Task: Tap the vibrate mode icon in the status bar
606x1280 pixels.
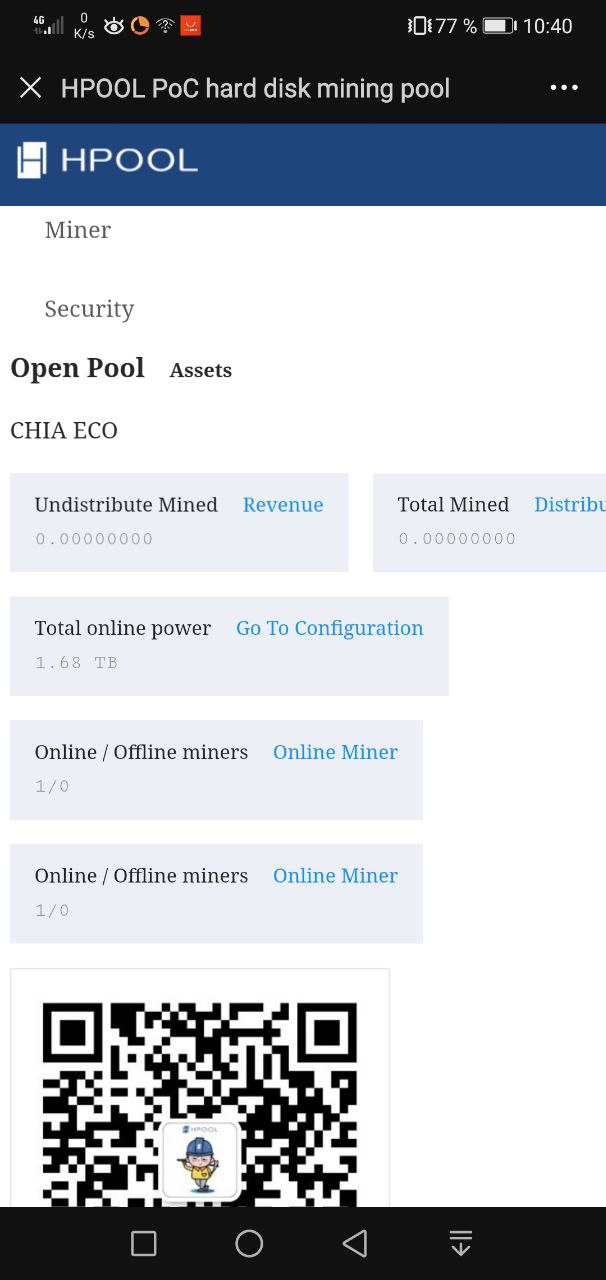Action: pos(419,26)
